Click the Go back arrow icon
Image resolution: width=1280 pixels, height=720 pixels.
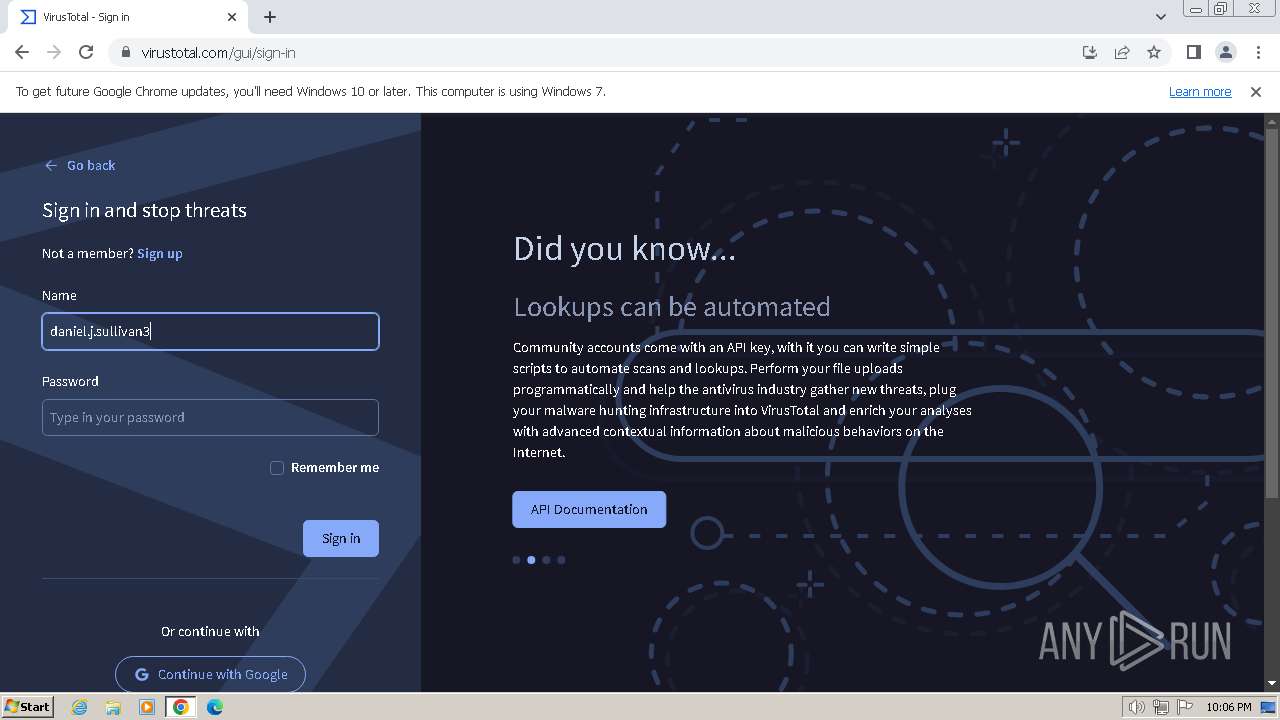(x=51, y=165)
